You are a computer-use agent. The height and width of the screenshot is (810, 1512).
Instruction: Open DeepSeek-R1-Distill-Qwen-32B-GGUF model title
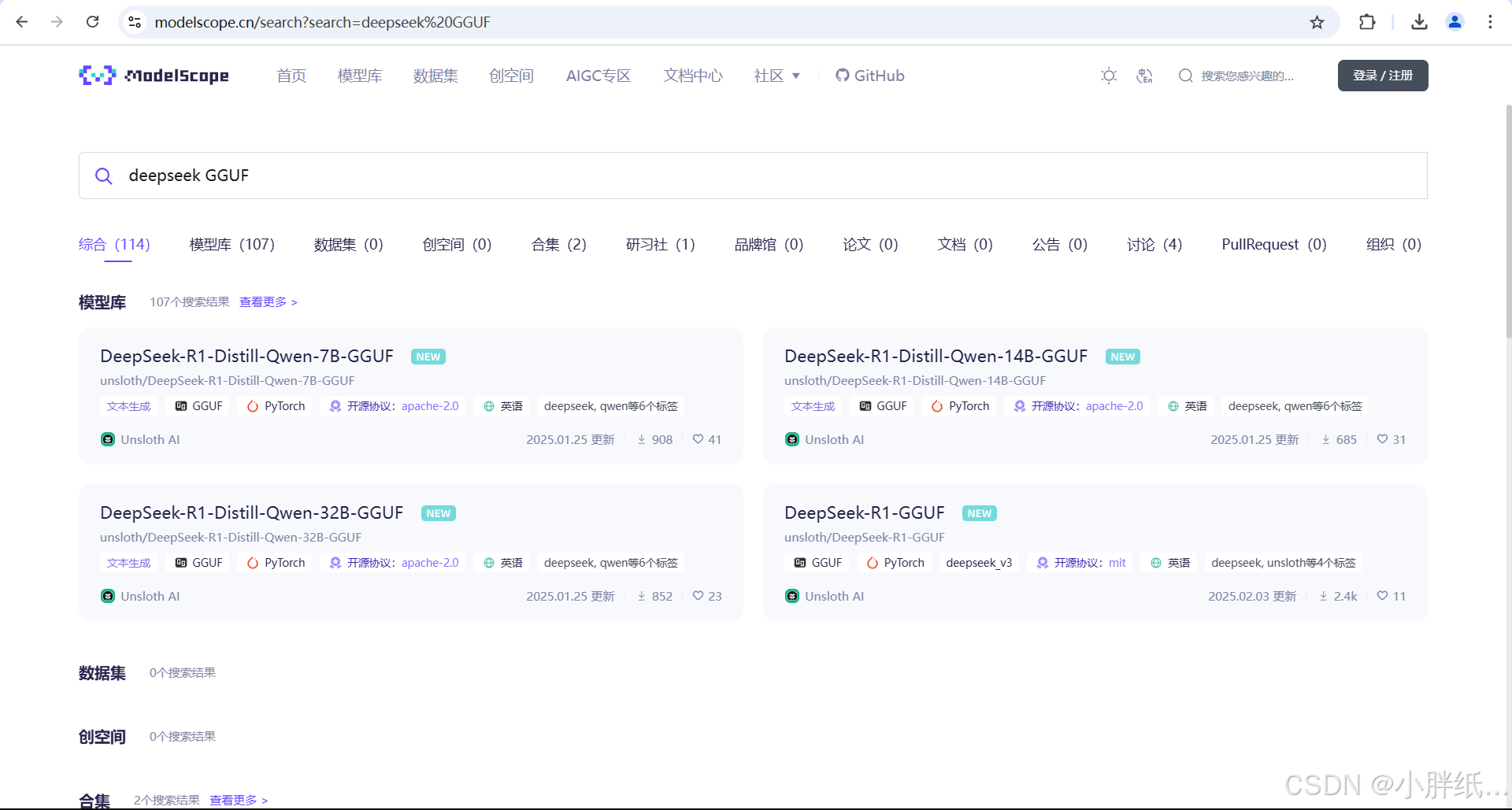(252, 513)
